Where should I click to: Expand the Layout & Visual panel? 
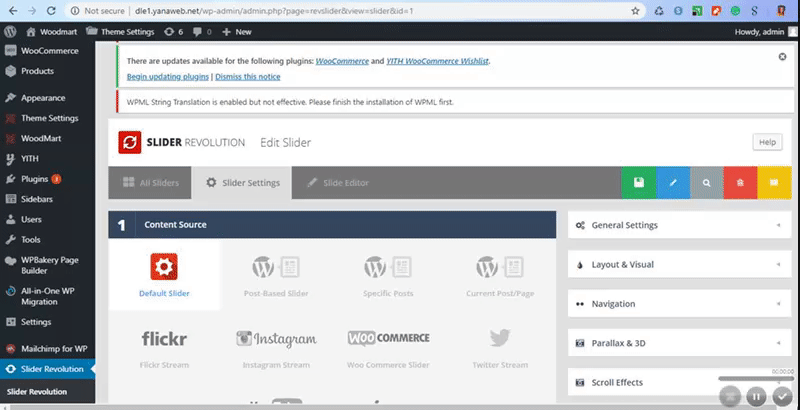(680, 265)
